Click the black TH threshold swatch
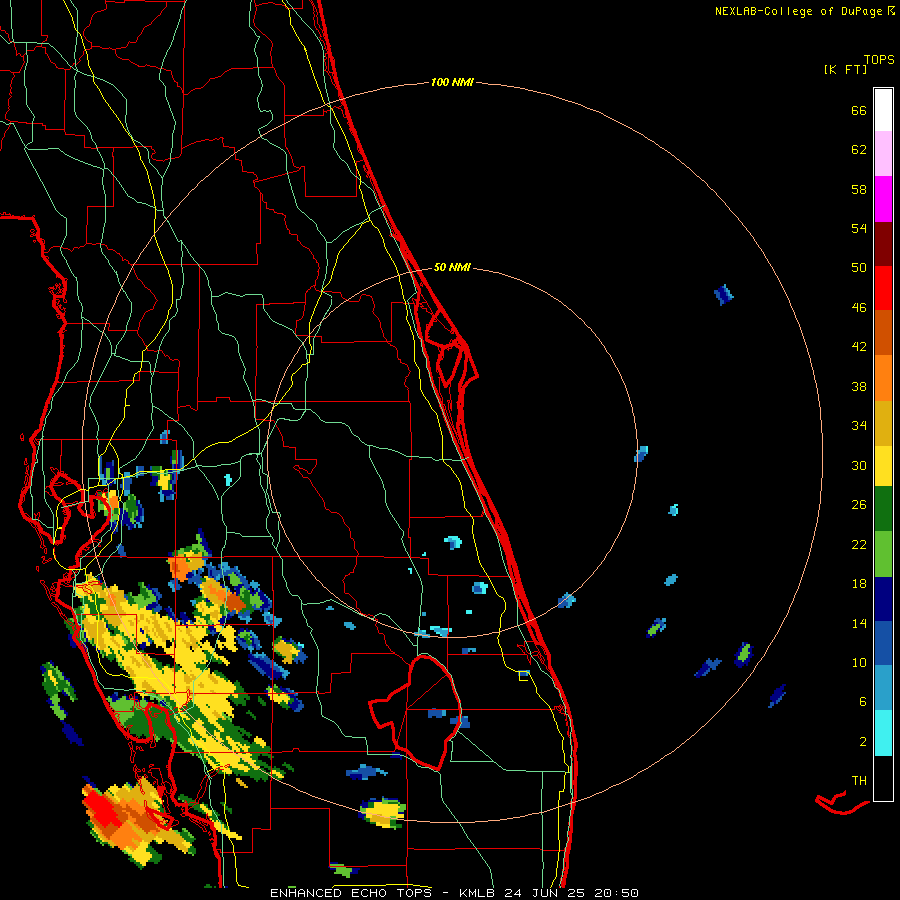Image resolution: width=900 pixels, height=900 pixels. coord(883,778)
